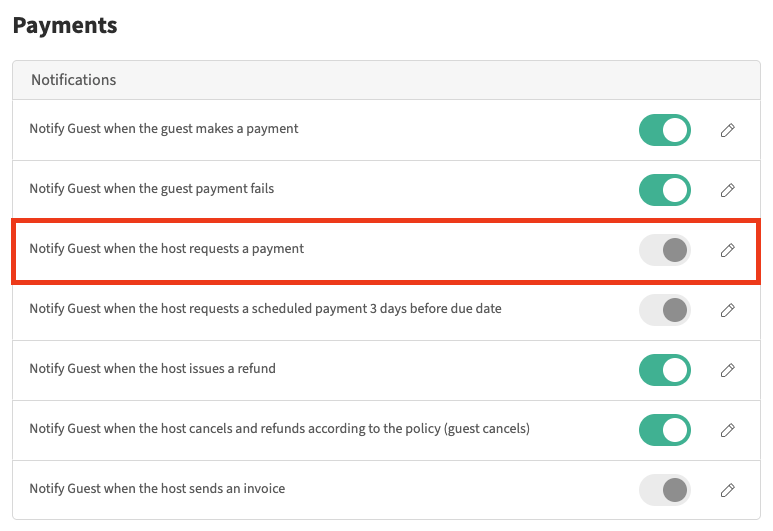Click the Notifications section header
The height and width of the screenshot is (531, 773).
[x=74, y=80]
